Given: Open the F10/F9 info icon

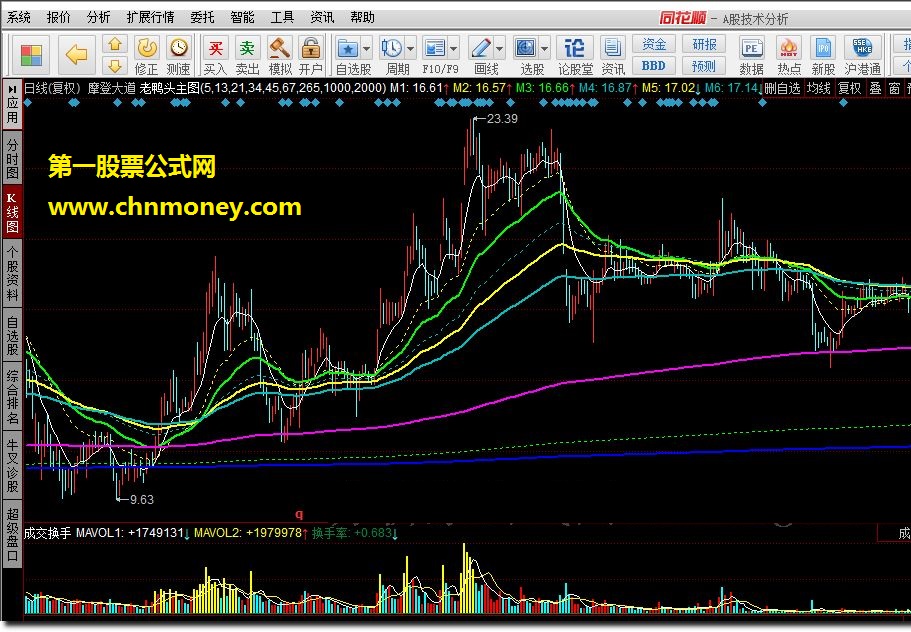Looking at the screenshot, I should click(x=435, y=48).
